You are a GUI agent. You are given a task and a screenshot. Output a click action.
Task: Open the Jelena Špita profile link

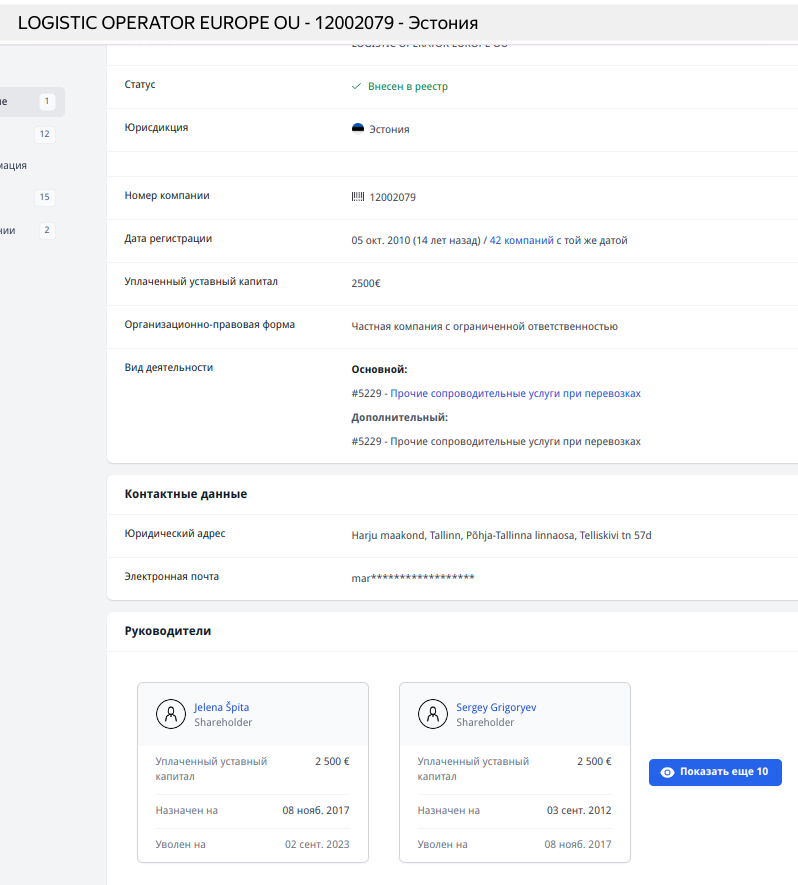[221, 707]
